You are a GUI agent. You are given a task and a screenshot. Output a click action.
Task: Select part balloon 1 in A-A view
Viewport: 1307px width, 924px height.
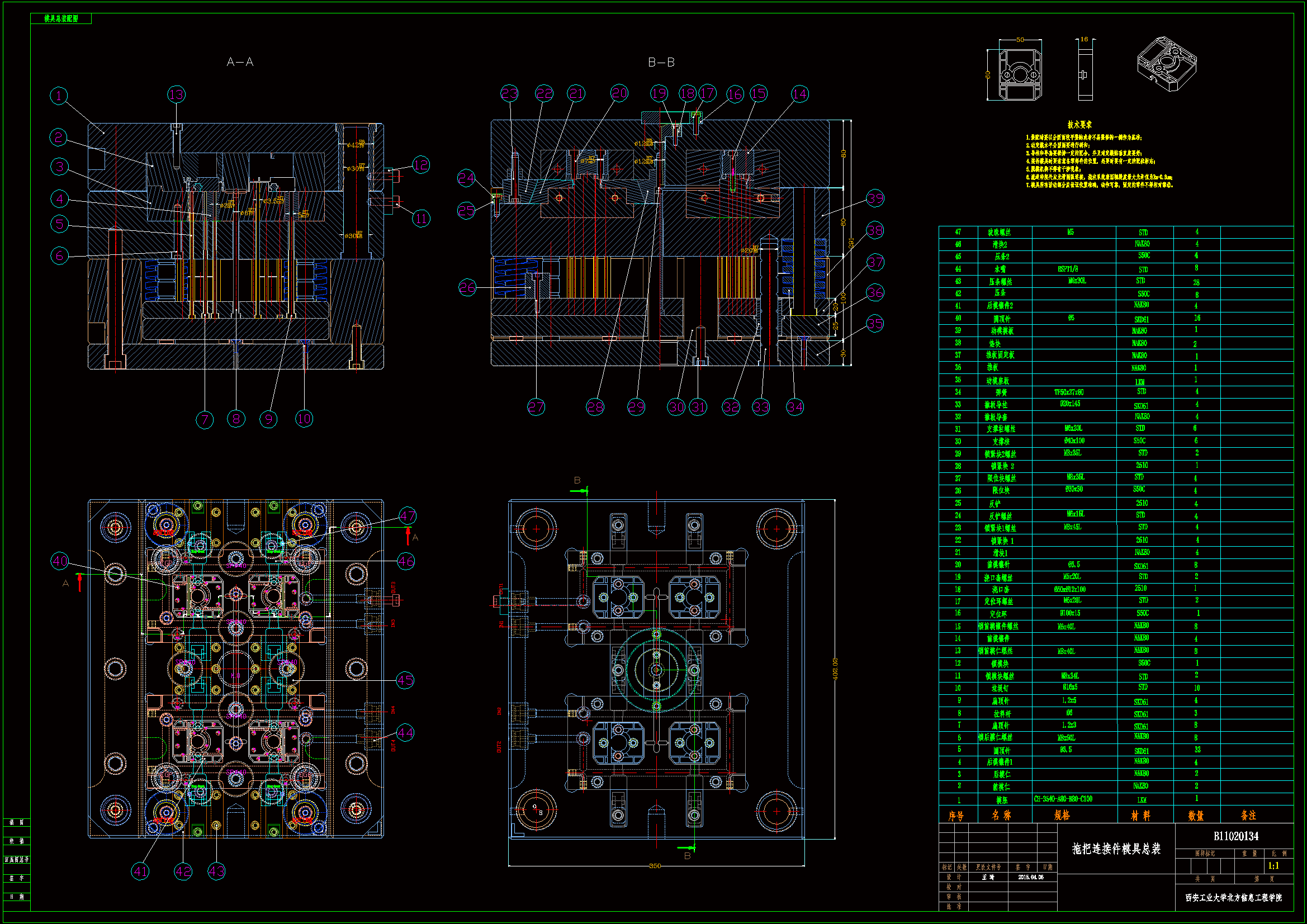point(59,96)
